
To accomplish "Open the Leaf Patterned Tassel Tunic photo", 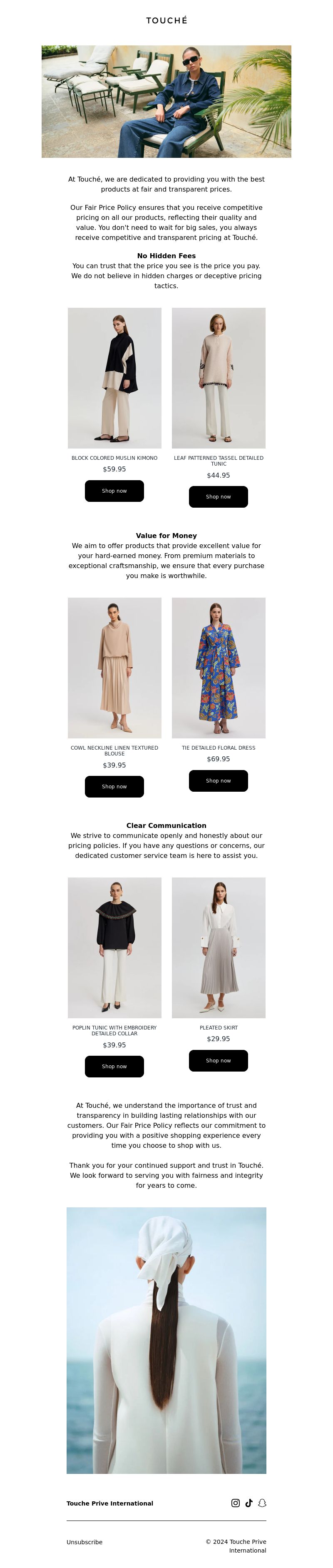I will point(219,378).
